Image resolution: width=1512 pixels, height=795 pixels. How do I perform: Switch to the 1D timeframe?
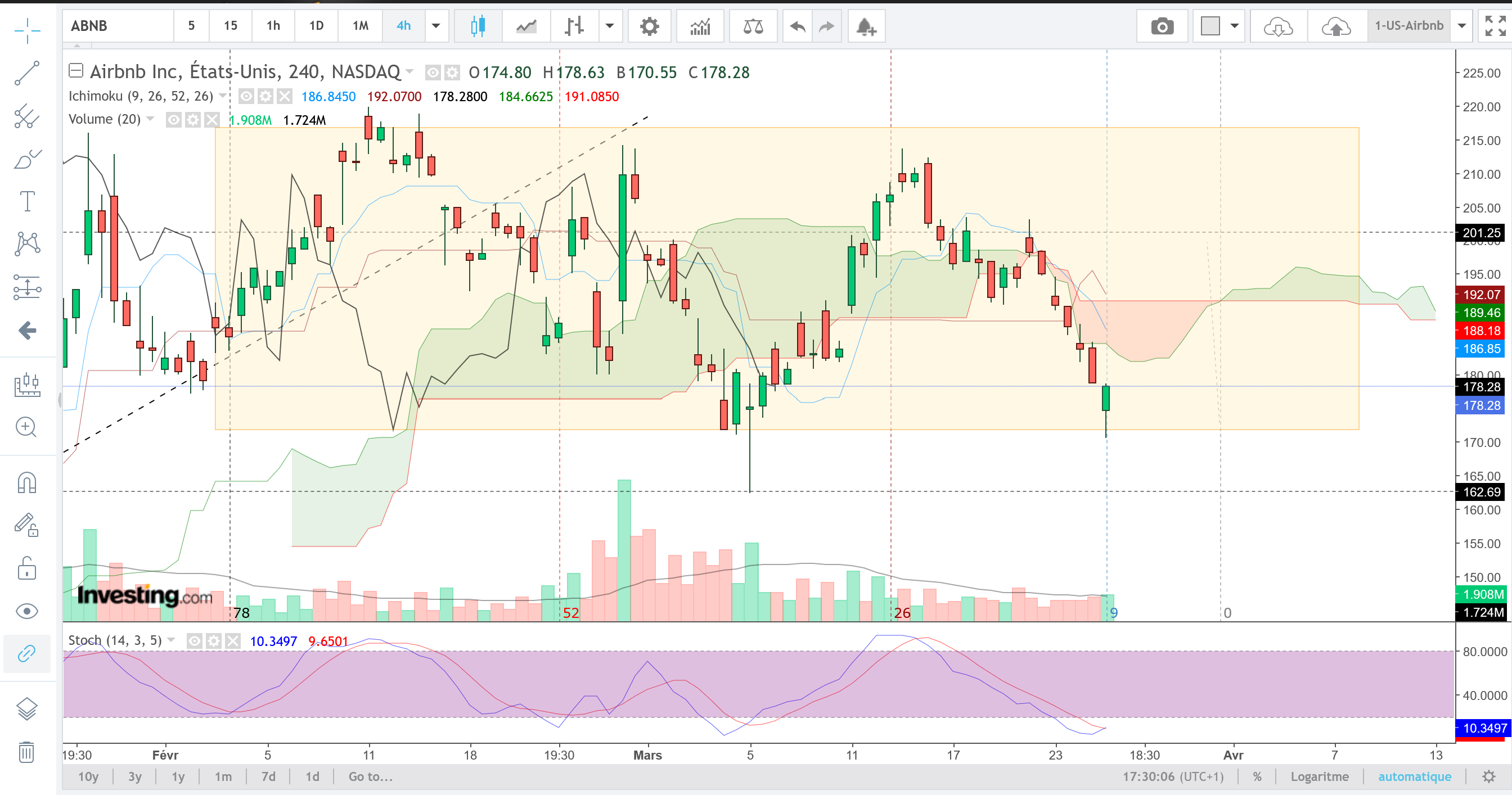point(316,26)
